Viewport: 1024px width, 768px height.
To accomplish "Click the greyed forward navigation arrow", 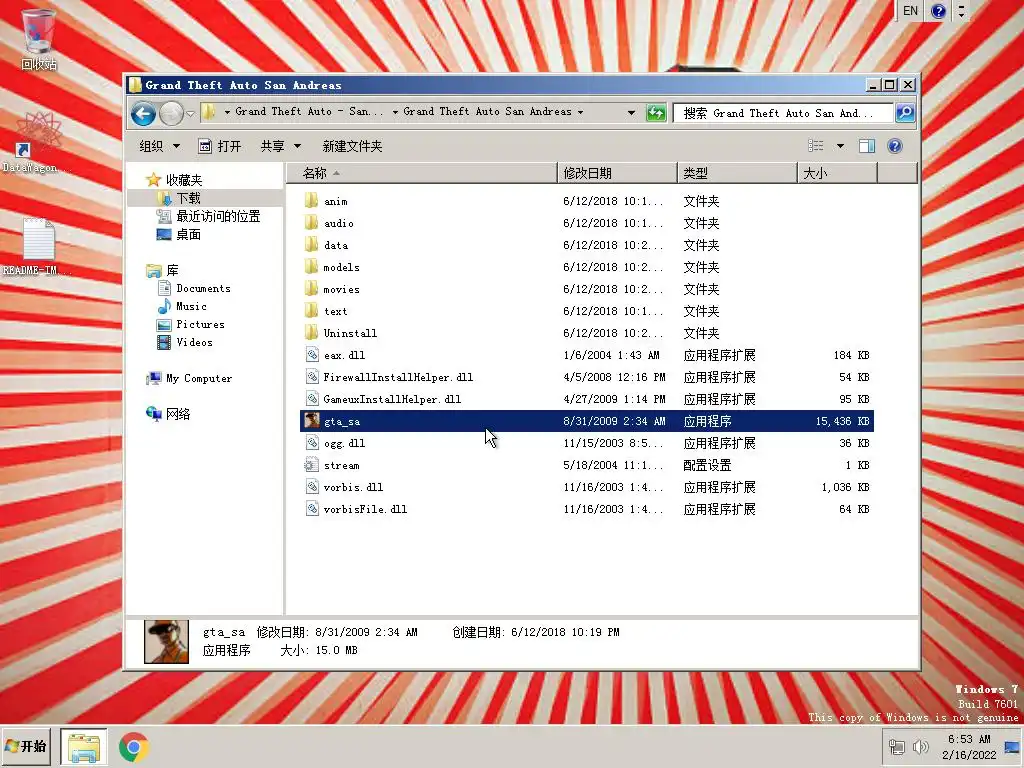I will pos(171,114).
